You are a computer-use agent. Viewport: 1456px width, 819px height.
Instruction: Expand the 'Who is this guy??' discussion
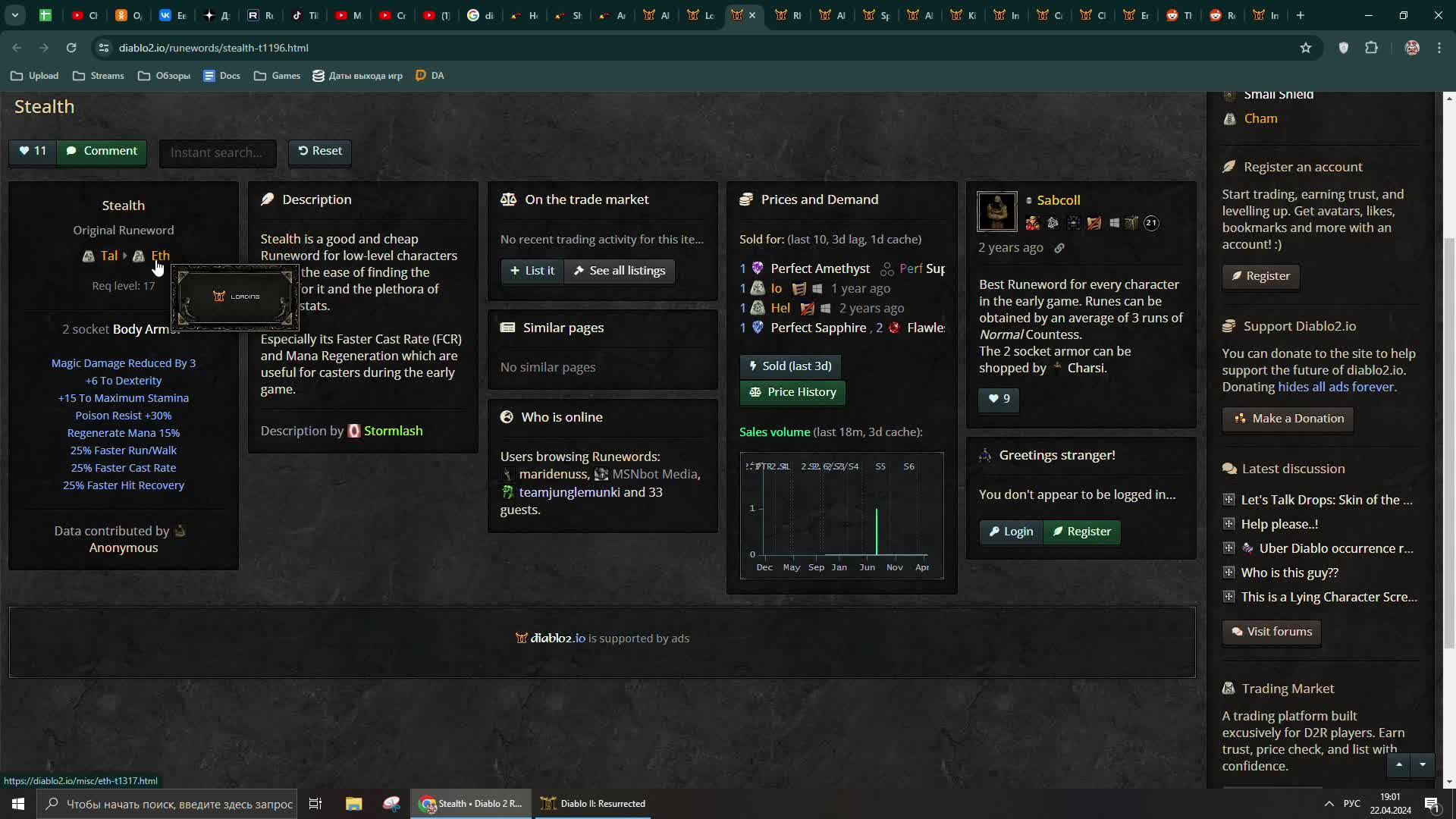[x=1228, y=573]
